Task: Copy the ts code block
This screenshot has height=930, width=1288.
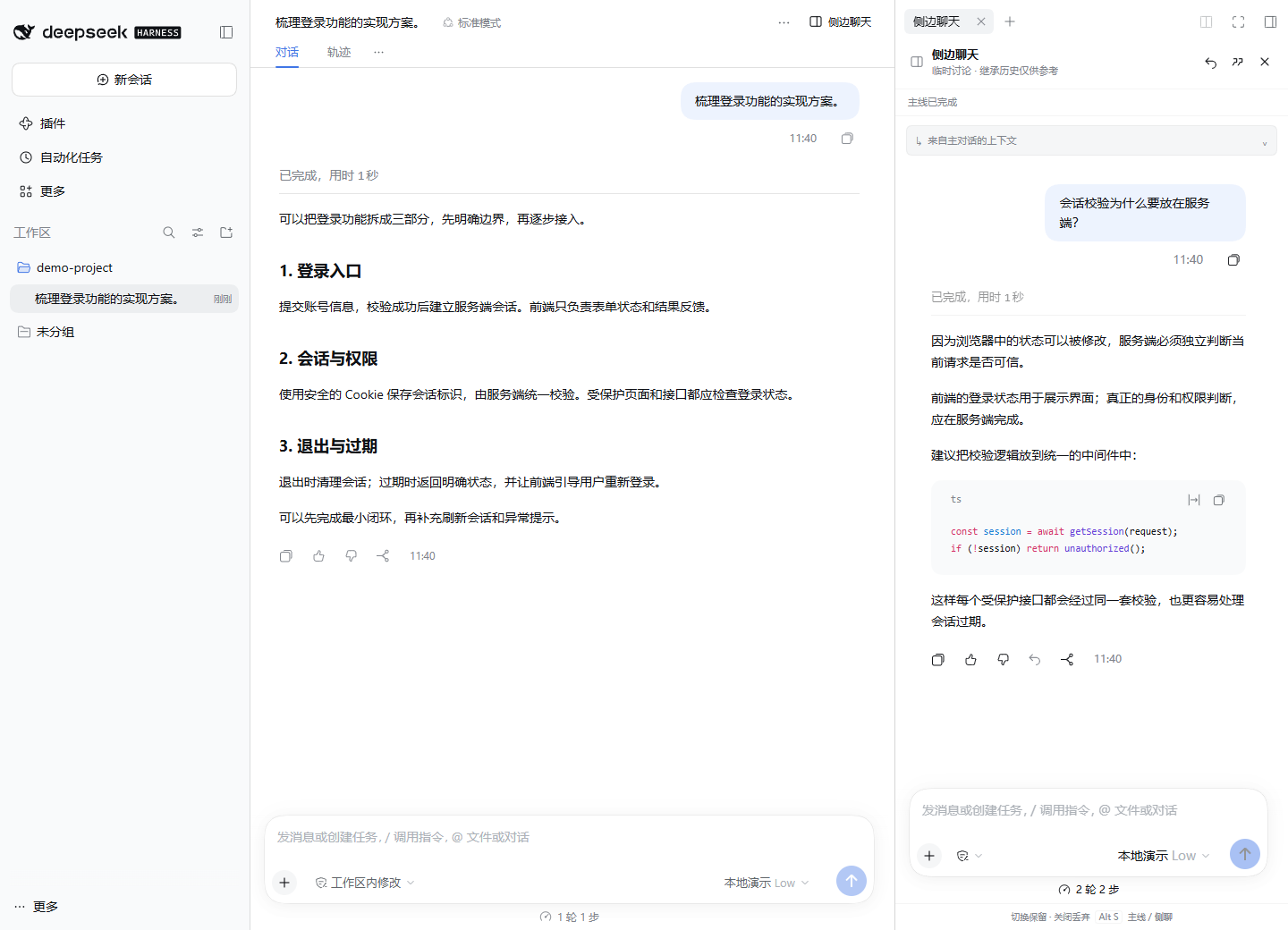Action: 1219,500
